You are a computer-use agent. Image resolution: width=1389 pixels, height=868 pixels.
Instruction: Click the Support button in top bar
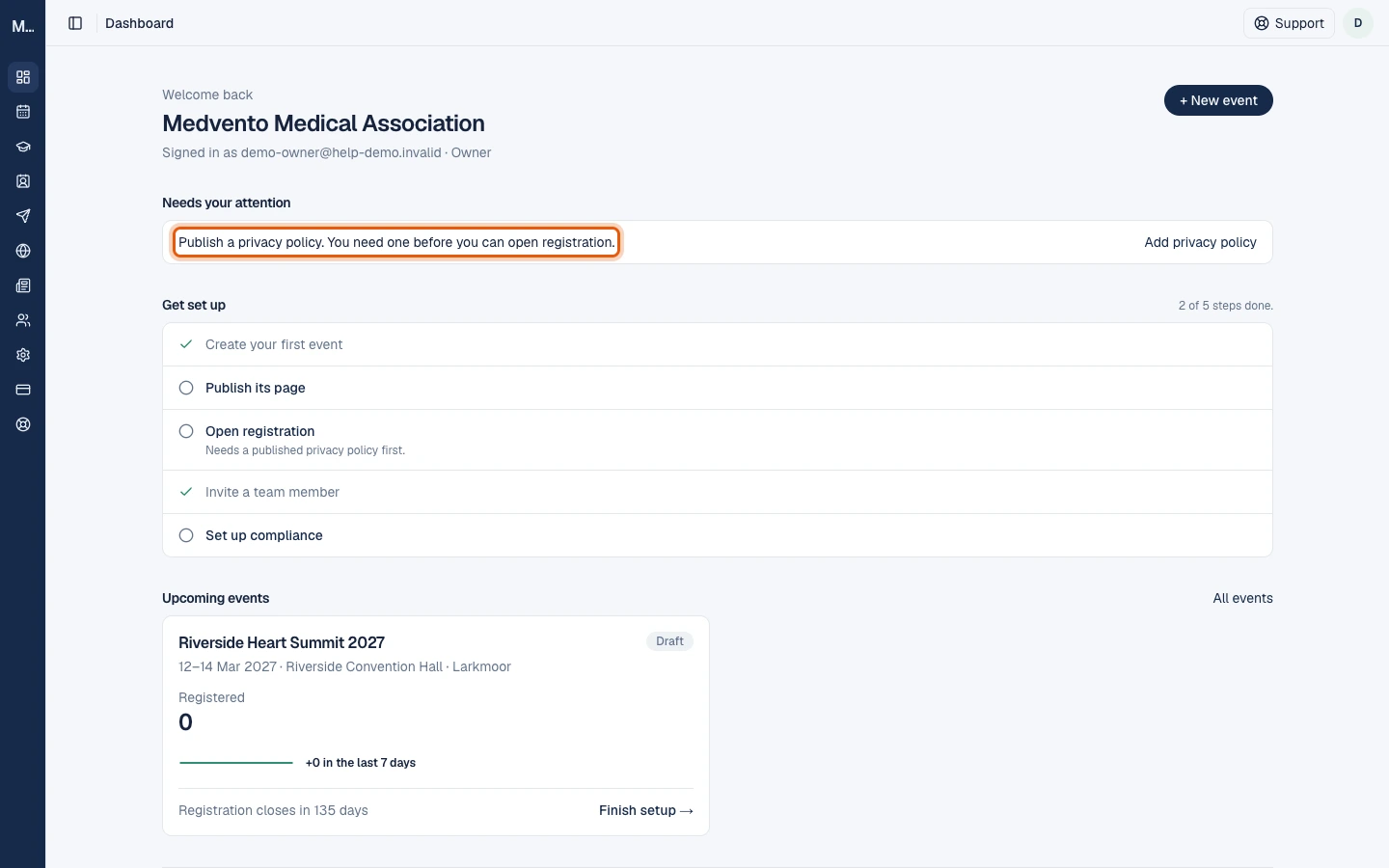point(1289,23)
